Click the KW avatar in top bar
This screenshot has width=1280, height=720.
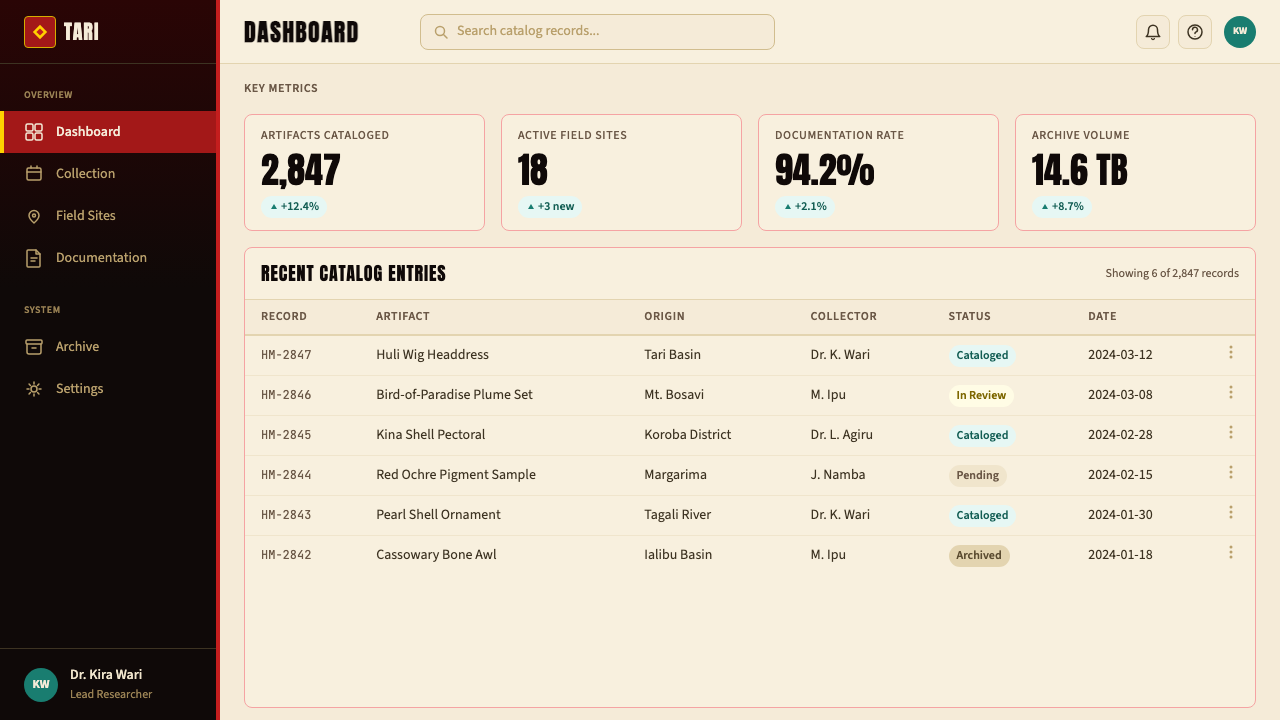(x=1240, y=32)
